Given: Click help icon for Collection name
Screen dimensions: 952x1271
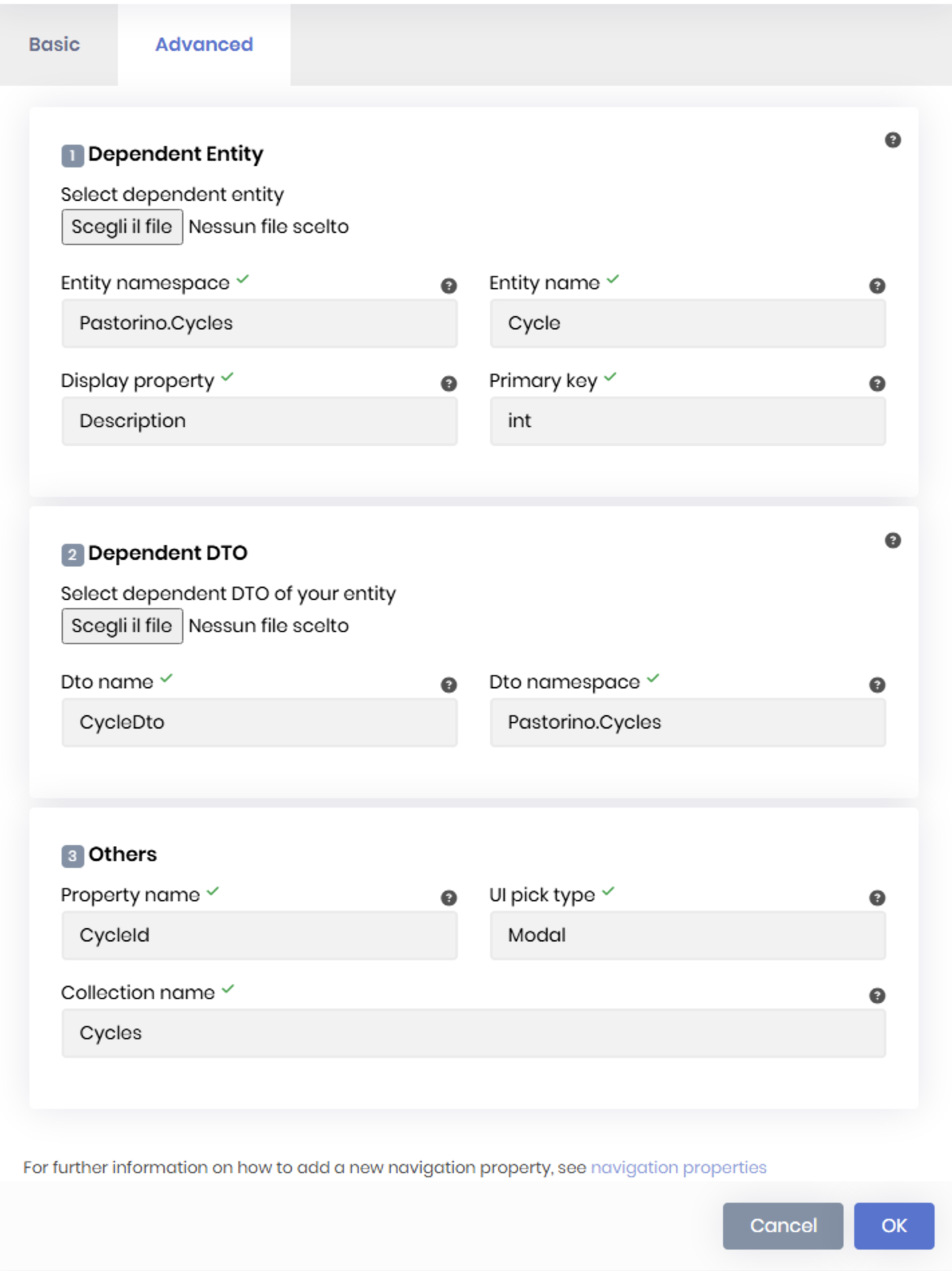Looking at the screenshot, I should 877,996.
